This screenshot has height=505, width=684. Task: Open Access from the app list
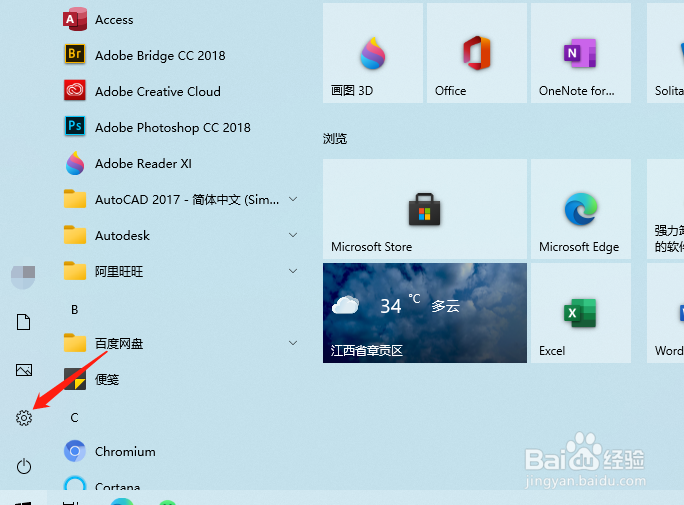pyautogui.click(x=98, y=20)
